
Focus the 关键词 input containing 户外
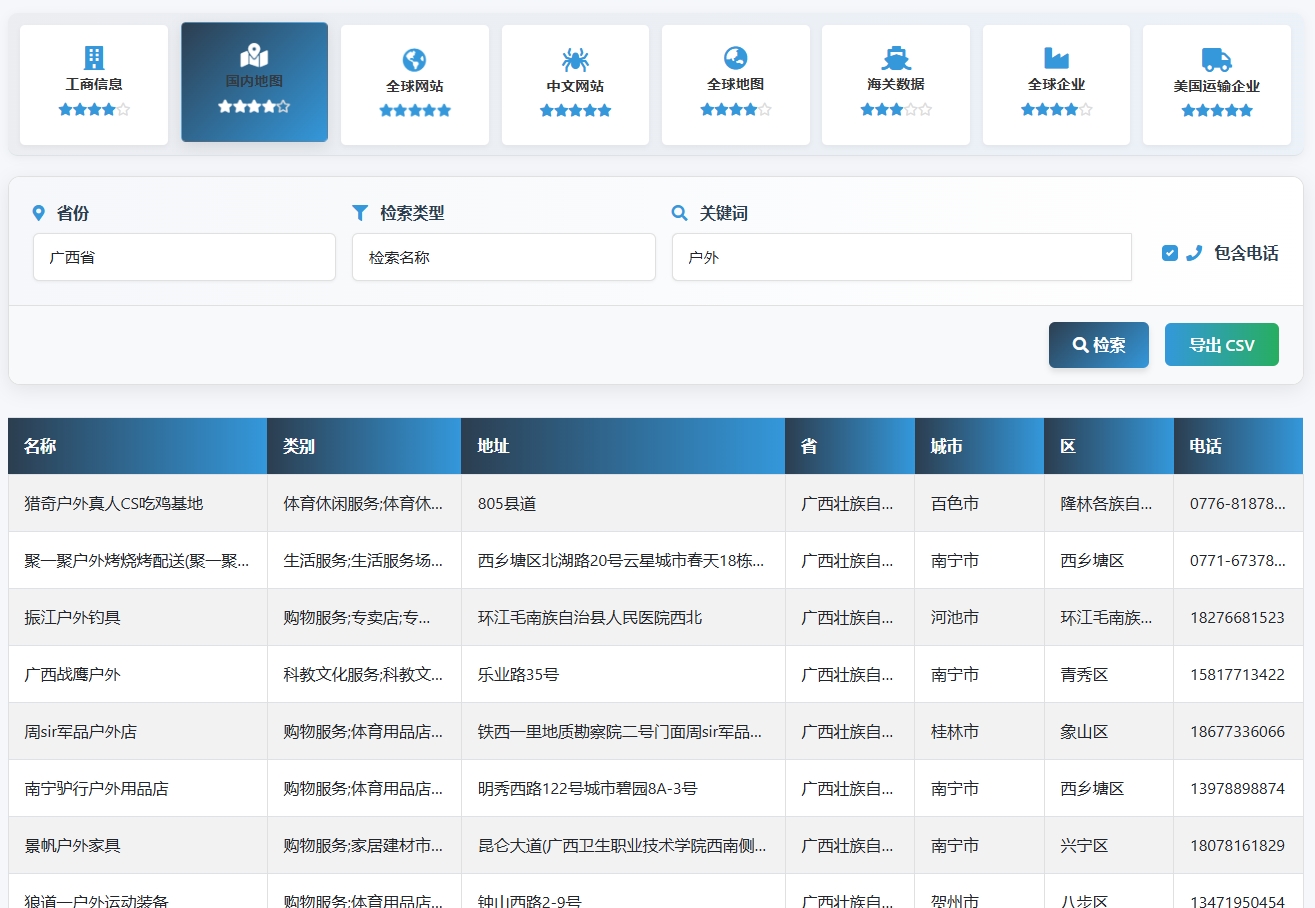click(902, 257)
